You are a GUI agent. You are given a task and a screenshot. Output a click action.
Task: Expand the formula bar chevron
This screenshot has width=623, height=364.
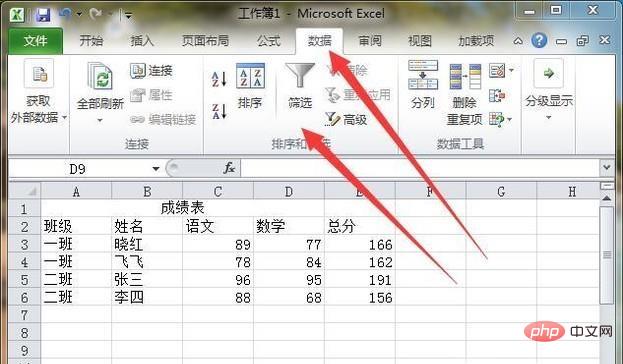[607, 168]
